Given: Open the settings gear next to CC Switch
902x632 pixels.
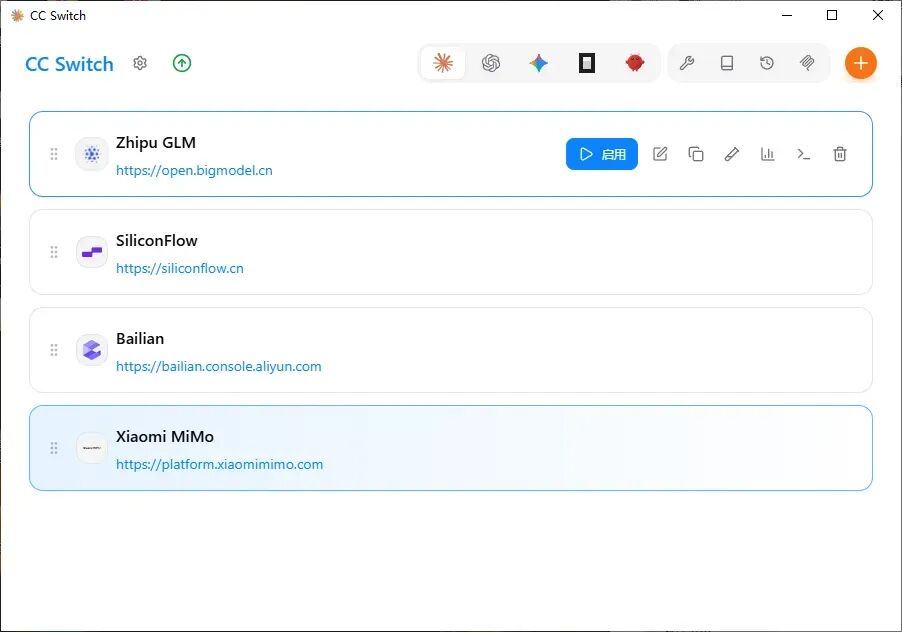Looking at the screenshot, I should click(140, 63).
